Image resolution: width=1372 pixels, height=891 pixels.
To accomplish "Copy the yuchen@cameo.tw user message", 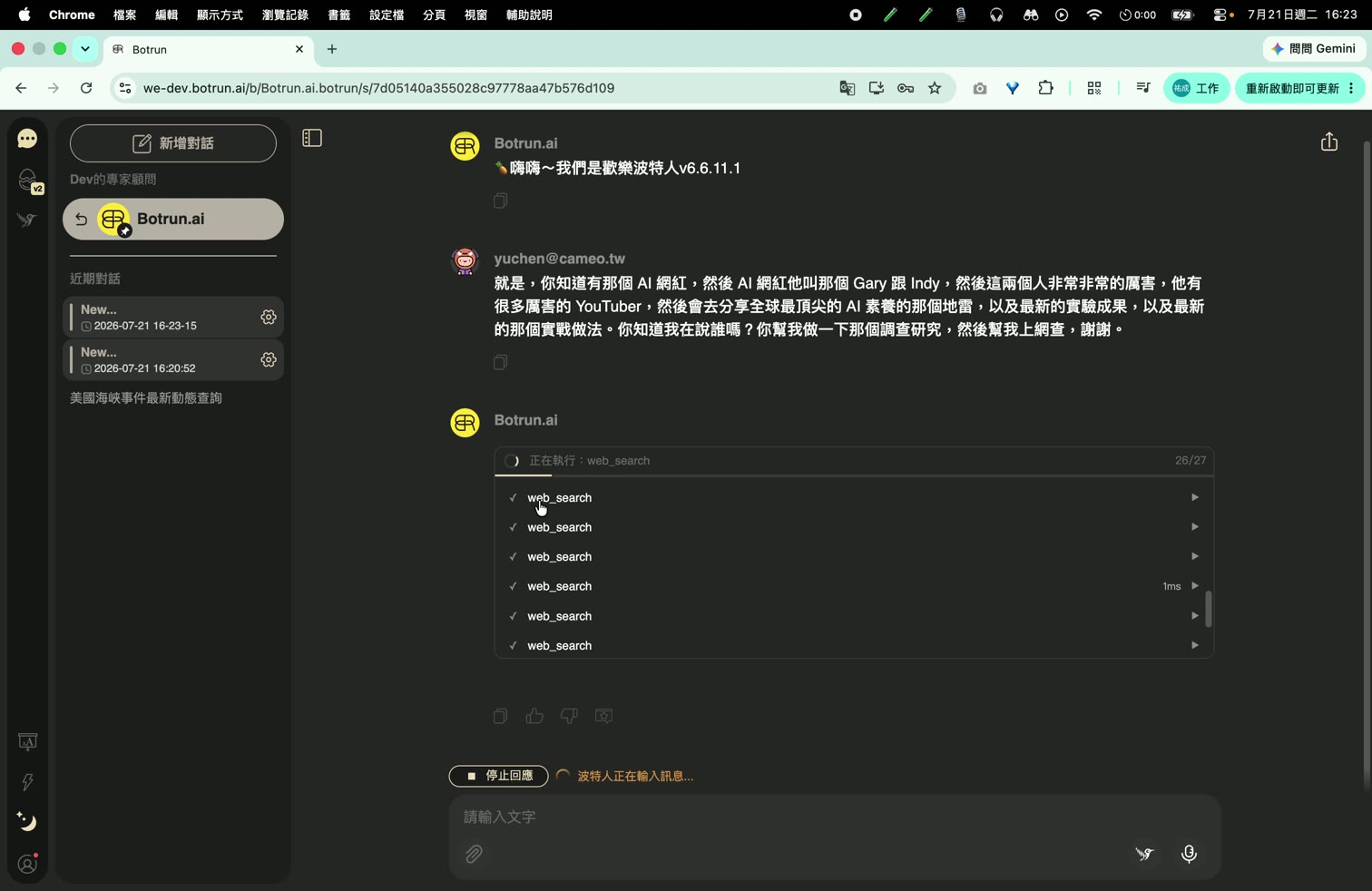I will (500, 362).
